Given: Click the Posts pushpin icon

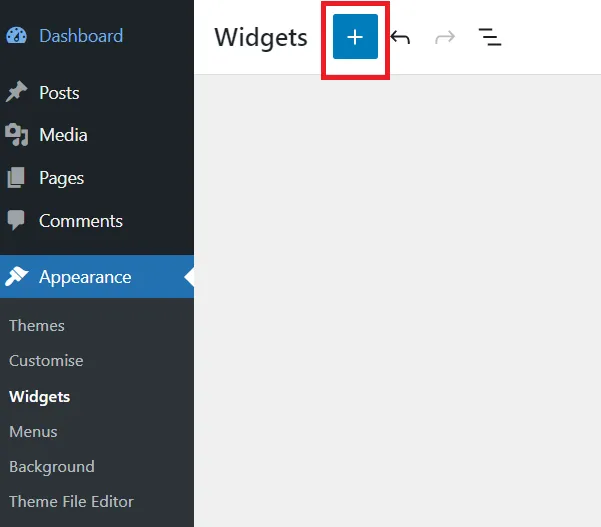Looking at the screenshot, I should click(16, 92).
